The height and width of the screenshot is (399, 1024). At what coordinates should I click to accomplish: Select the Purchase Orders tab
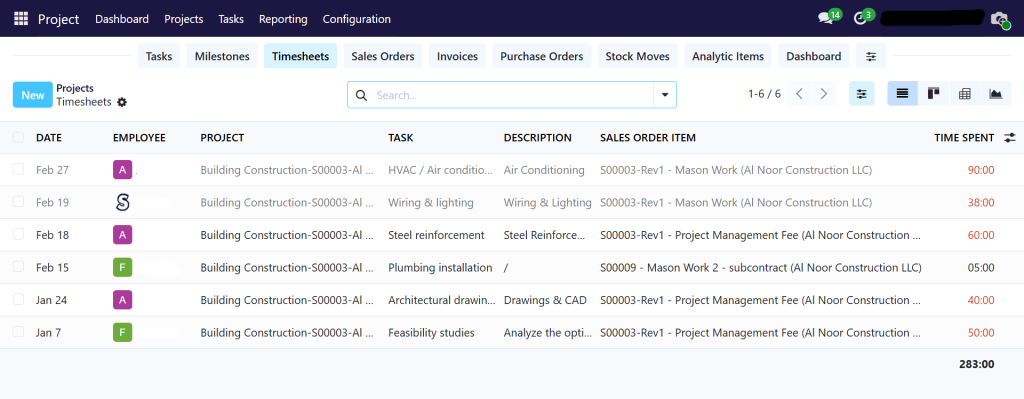(x=541, y=56)
